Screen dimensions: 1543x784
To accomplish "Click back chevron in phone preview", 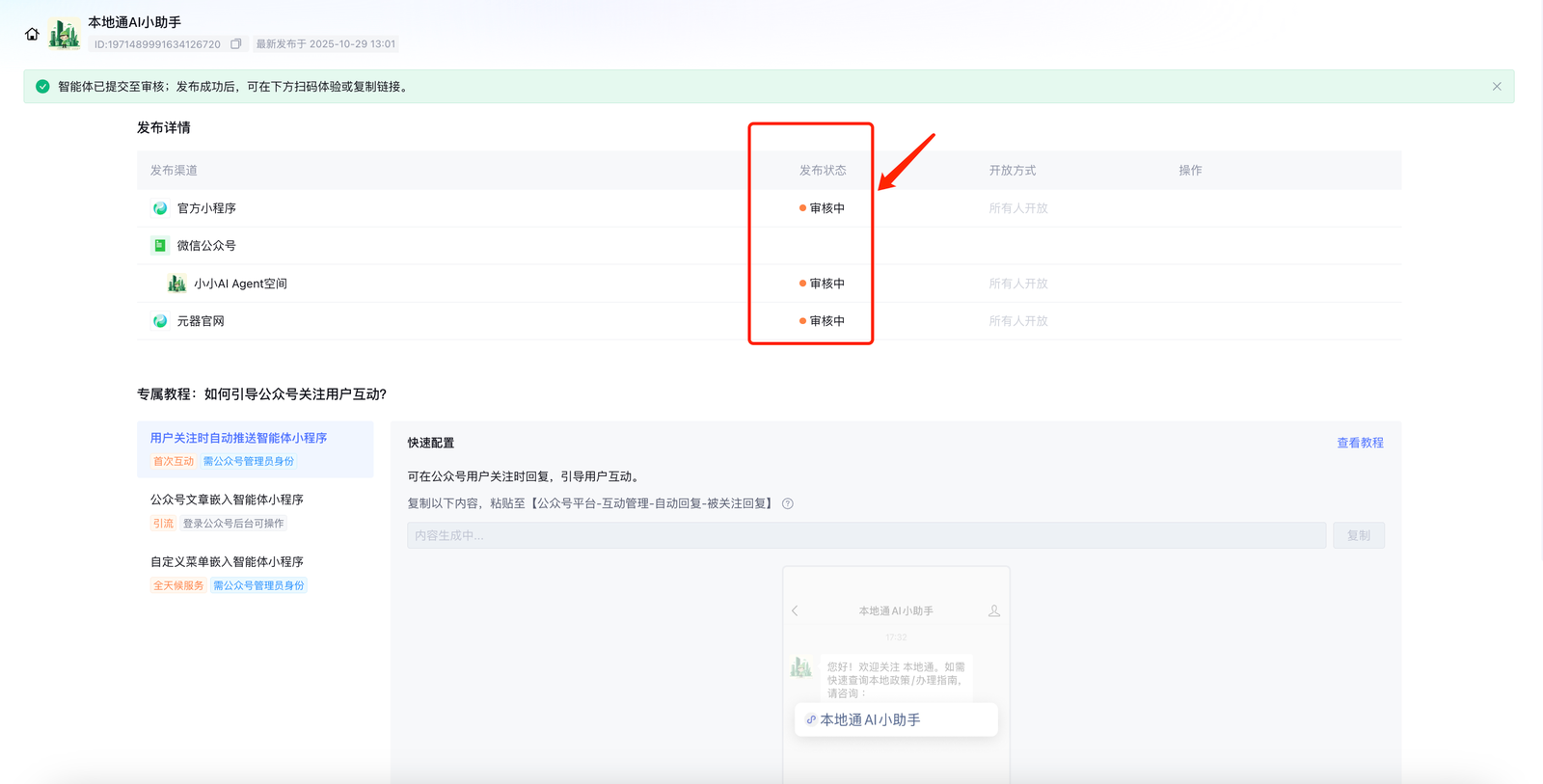I will (x=795, y=611).
